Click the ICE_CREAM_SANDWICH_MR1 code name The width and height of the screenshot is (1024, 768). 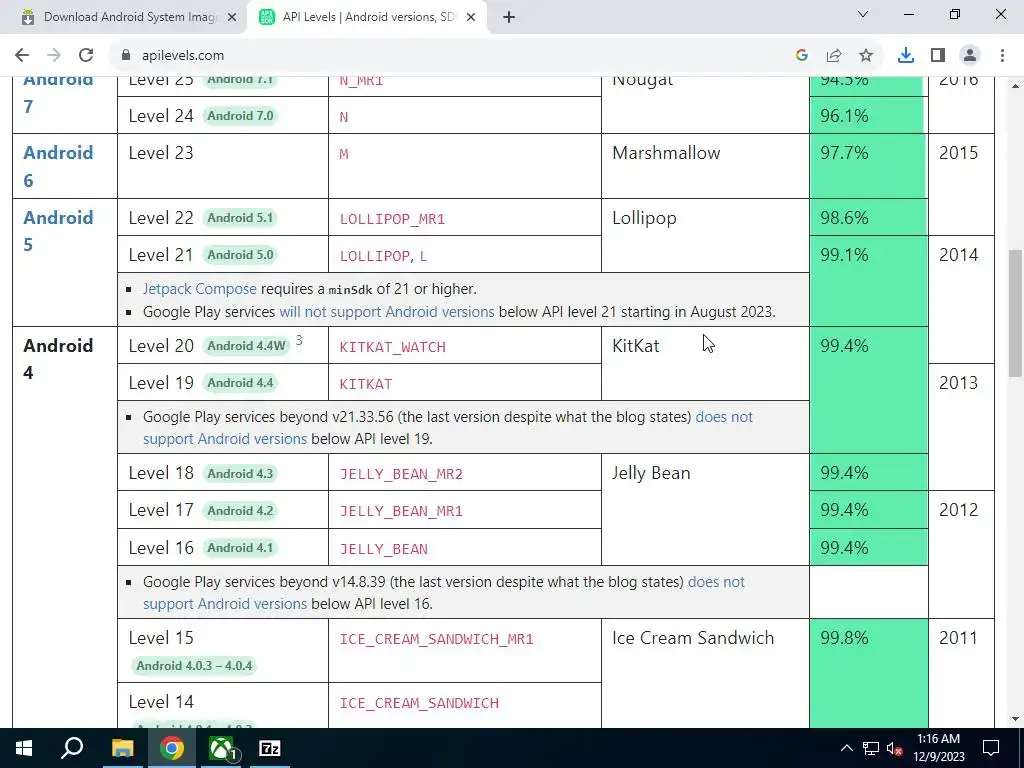(436, 639)
